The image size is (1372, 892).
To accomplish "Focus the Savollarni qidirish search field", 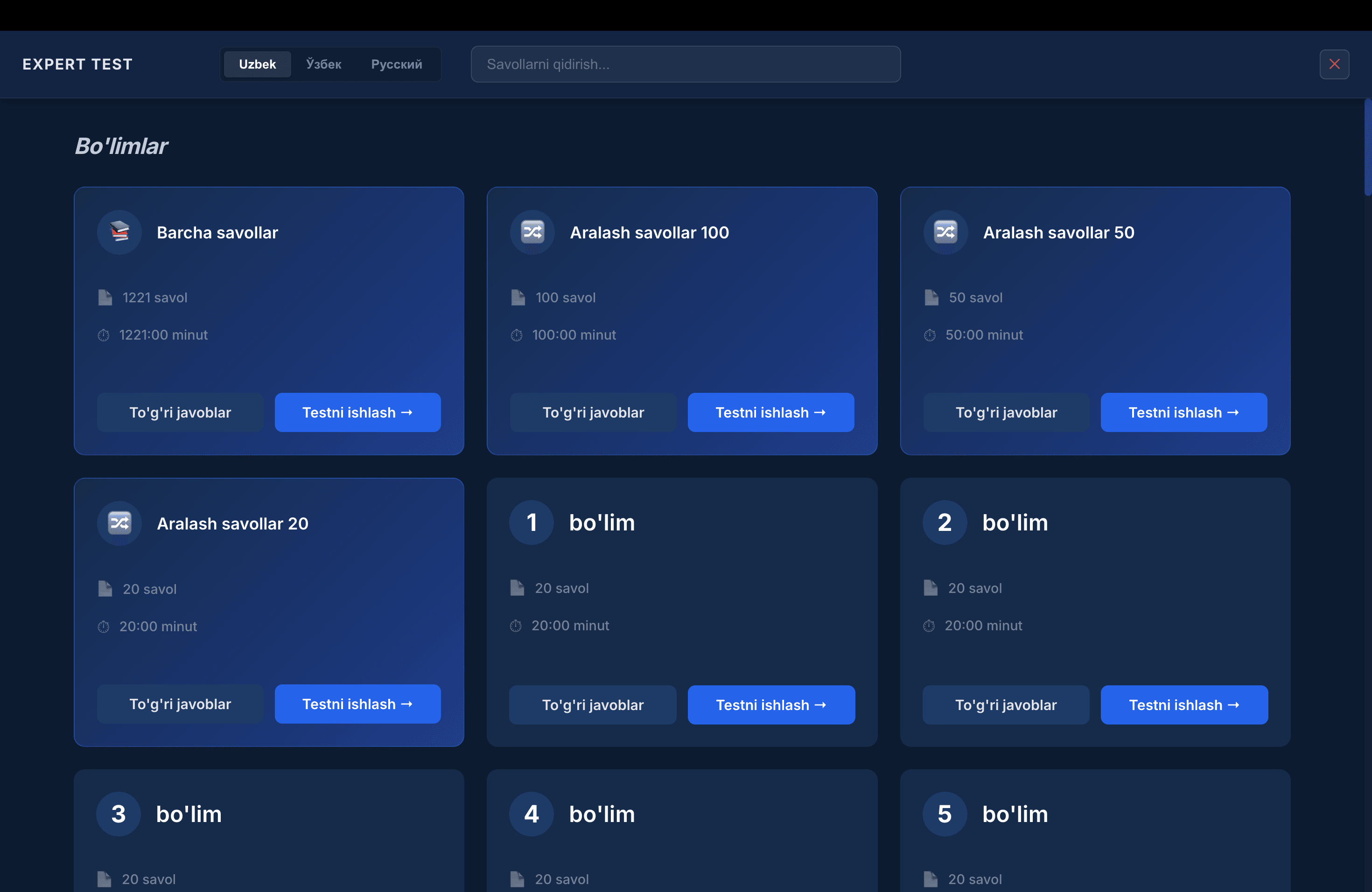I will coord(686,64).
